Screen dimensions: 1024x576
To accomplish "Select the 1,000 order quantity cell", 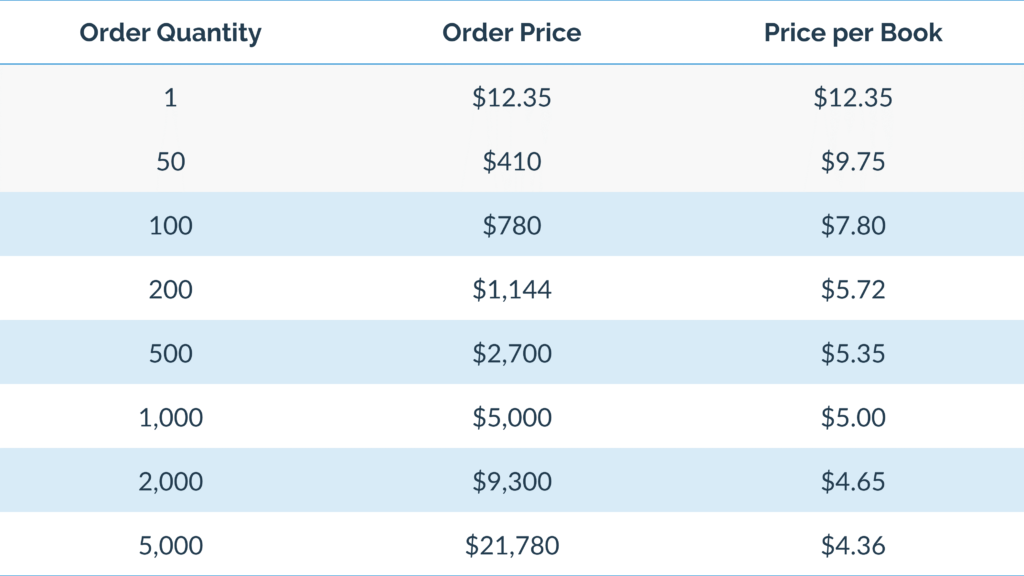I will pyautogui.click(x=170, y=417).
